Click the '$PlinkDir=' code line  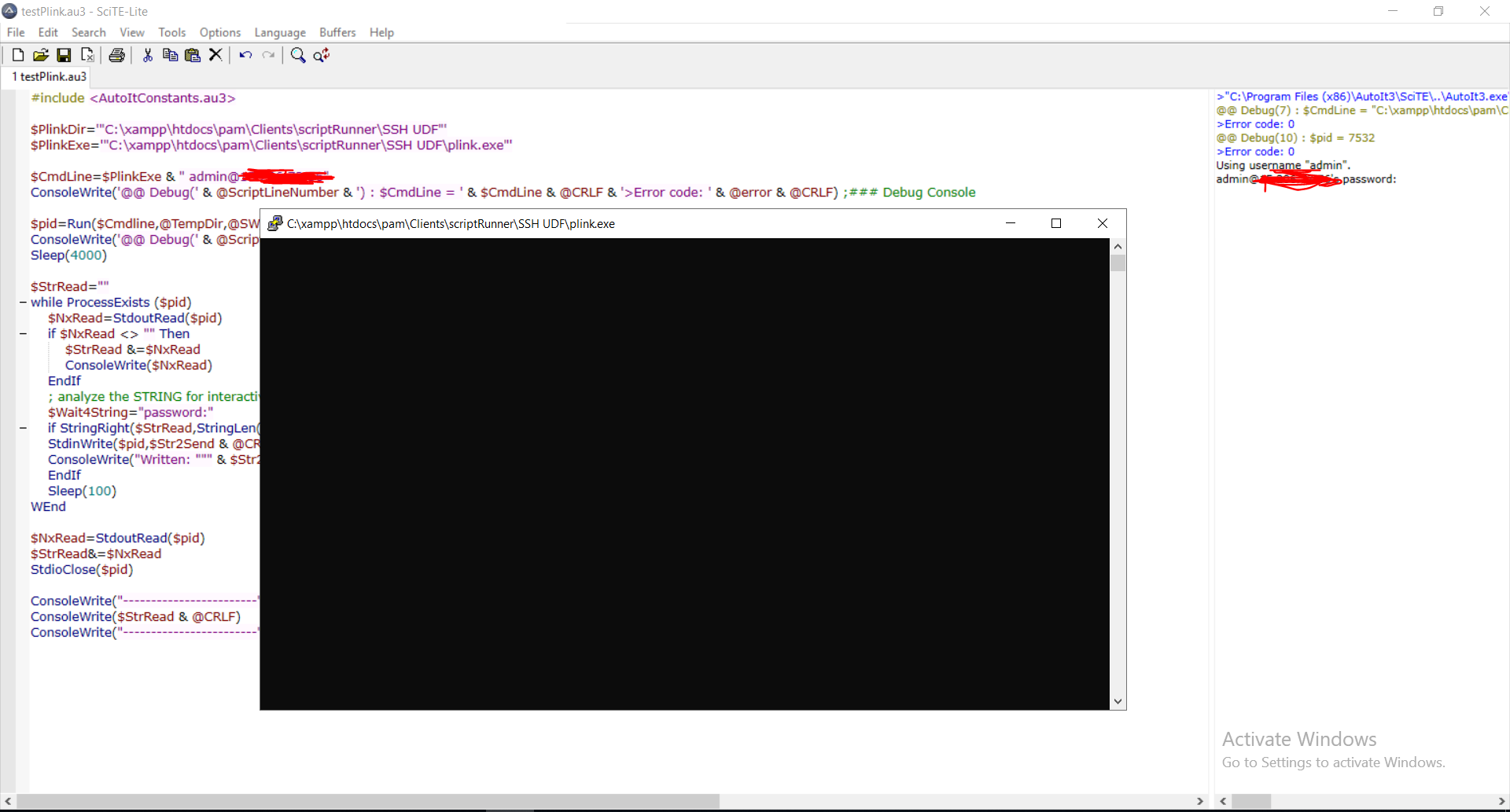(238, 130)
